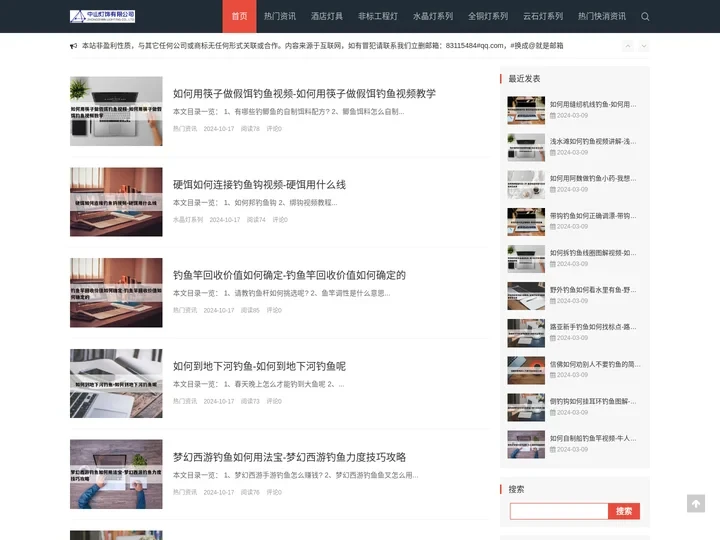Open the search magnifier icon in navbar

click(x=645, y=17)
